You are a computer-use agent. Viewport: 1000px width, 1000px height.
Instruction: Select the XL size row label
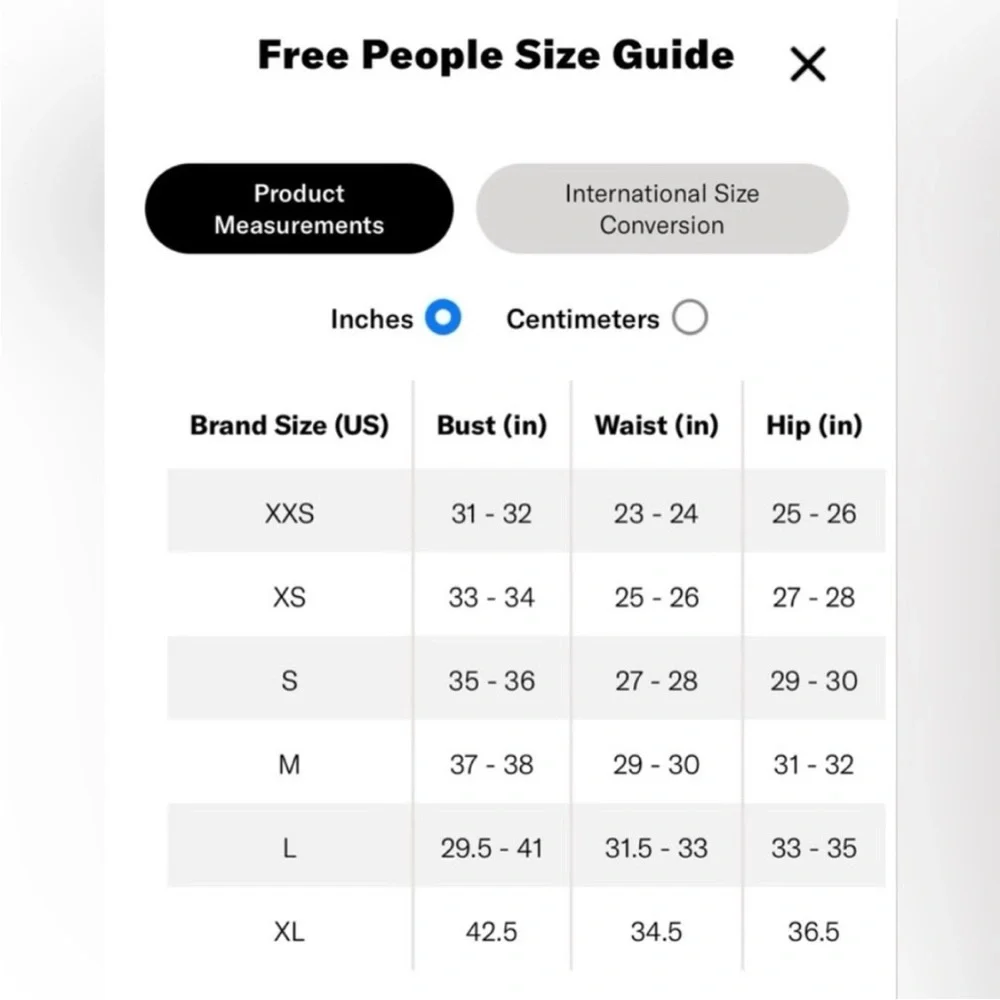(x=290, y=932)
